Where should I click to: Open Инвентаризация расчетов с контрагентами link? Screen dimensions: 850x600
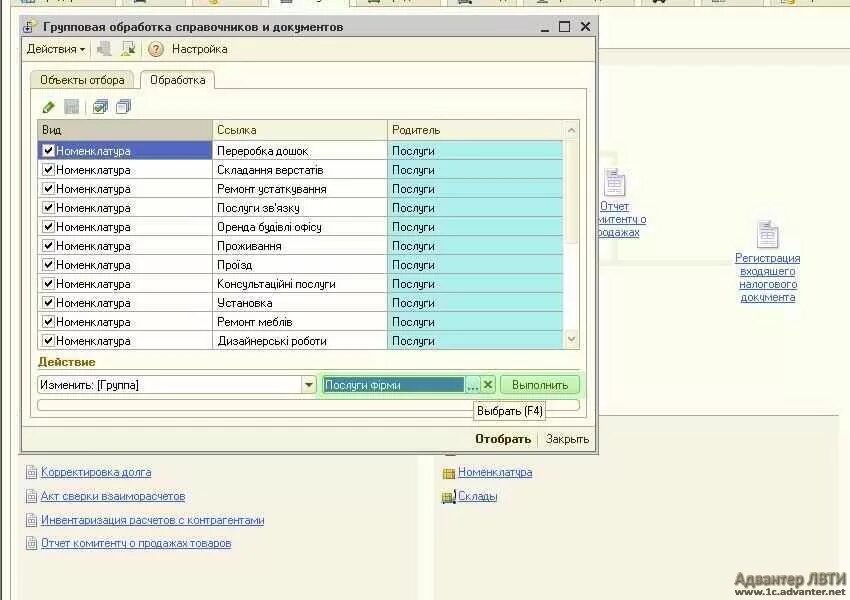coord(152,520)
